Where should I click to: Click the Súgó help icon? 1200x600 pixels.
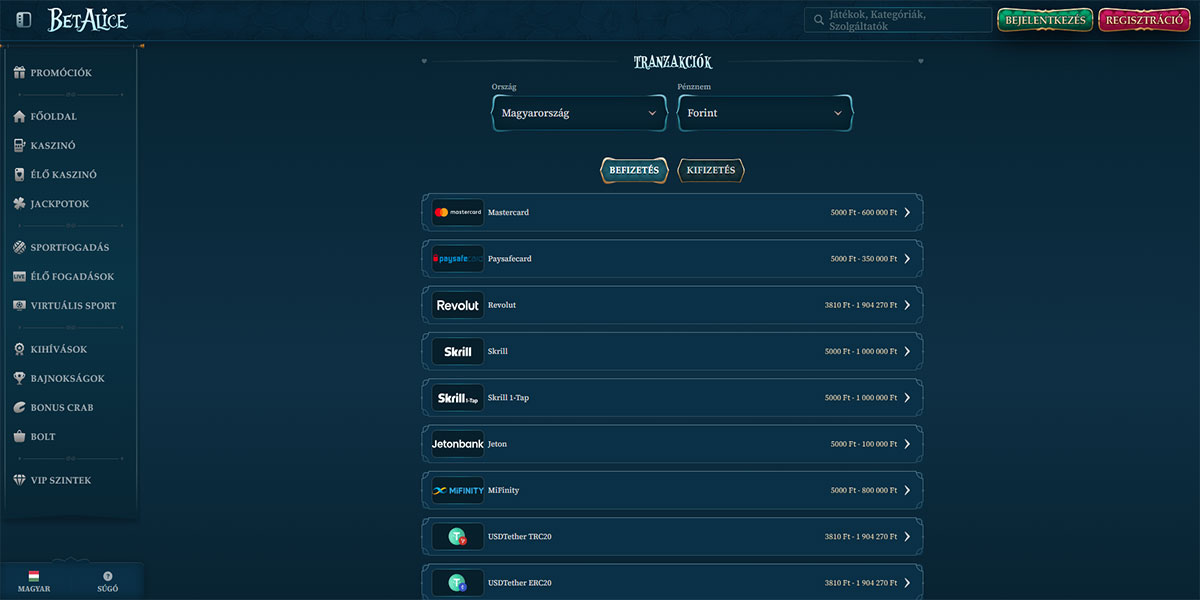[107, 574]
